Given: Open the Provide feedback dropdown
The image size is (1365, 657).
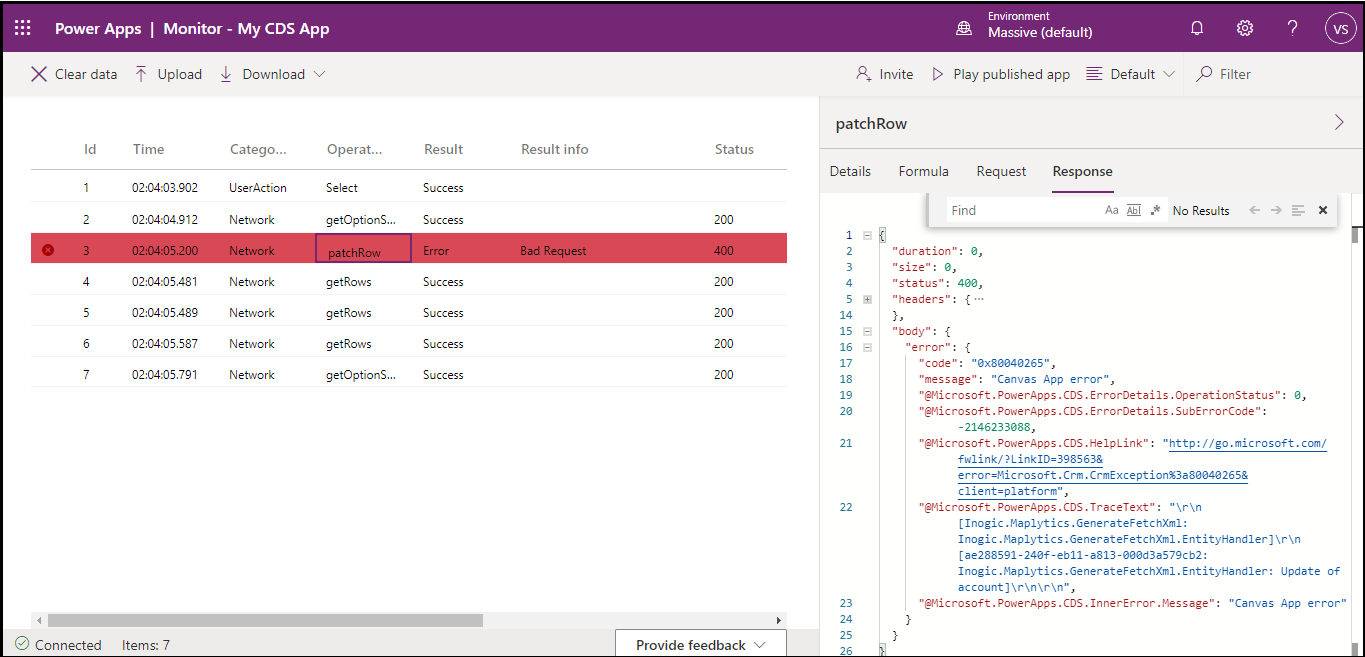Looking at the screenshot, I should click(x=701, y=644).
